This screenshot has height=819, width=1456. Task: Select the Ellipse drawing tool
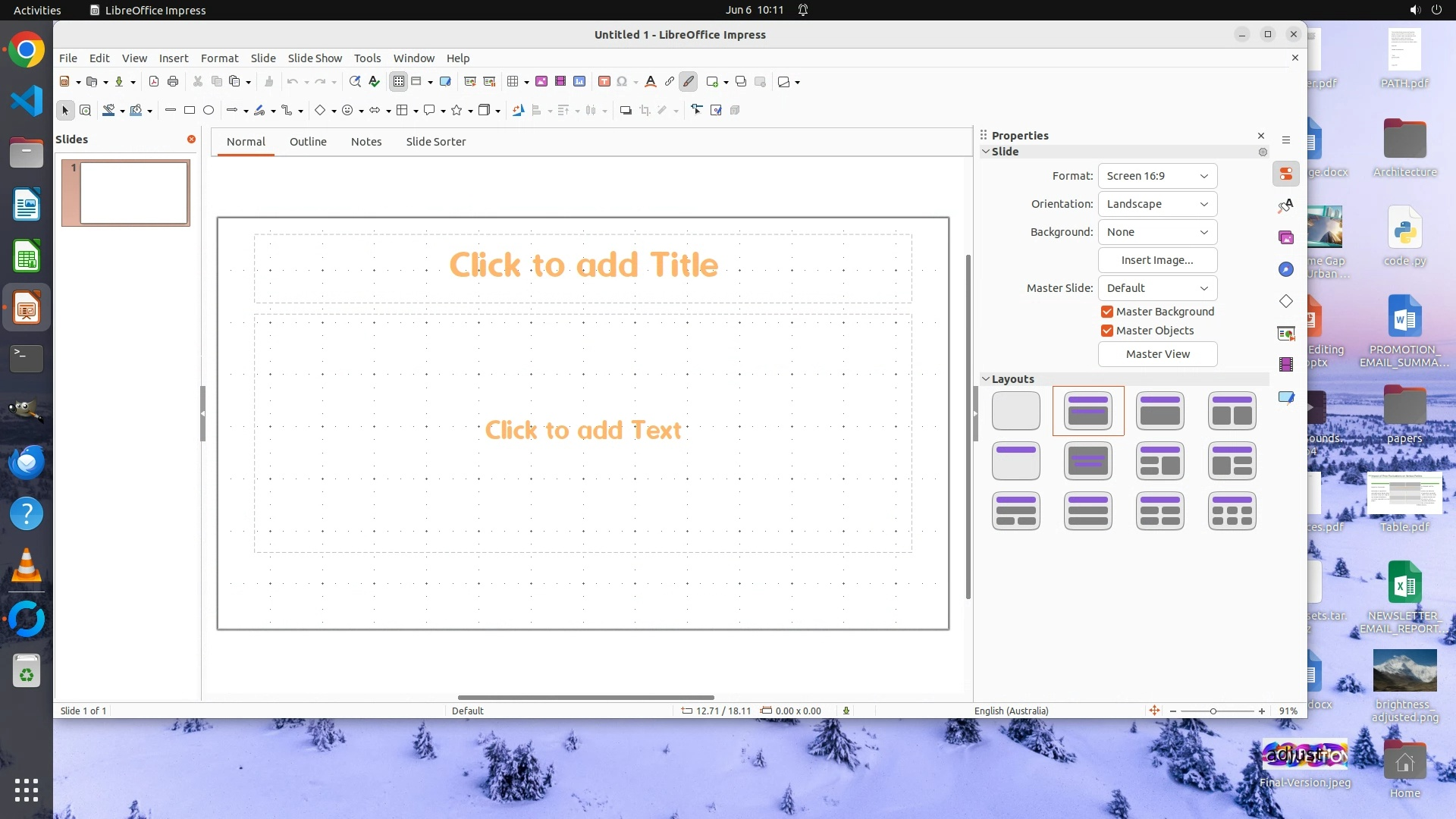point(209,111)
